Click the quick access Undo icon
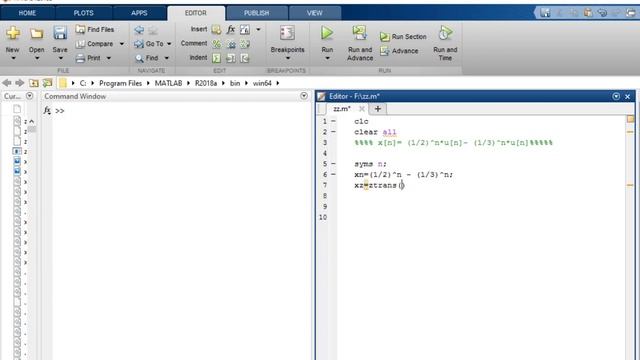Image resolution: width=640 pixels, height=360 pixels. click(602, 13)
